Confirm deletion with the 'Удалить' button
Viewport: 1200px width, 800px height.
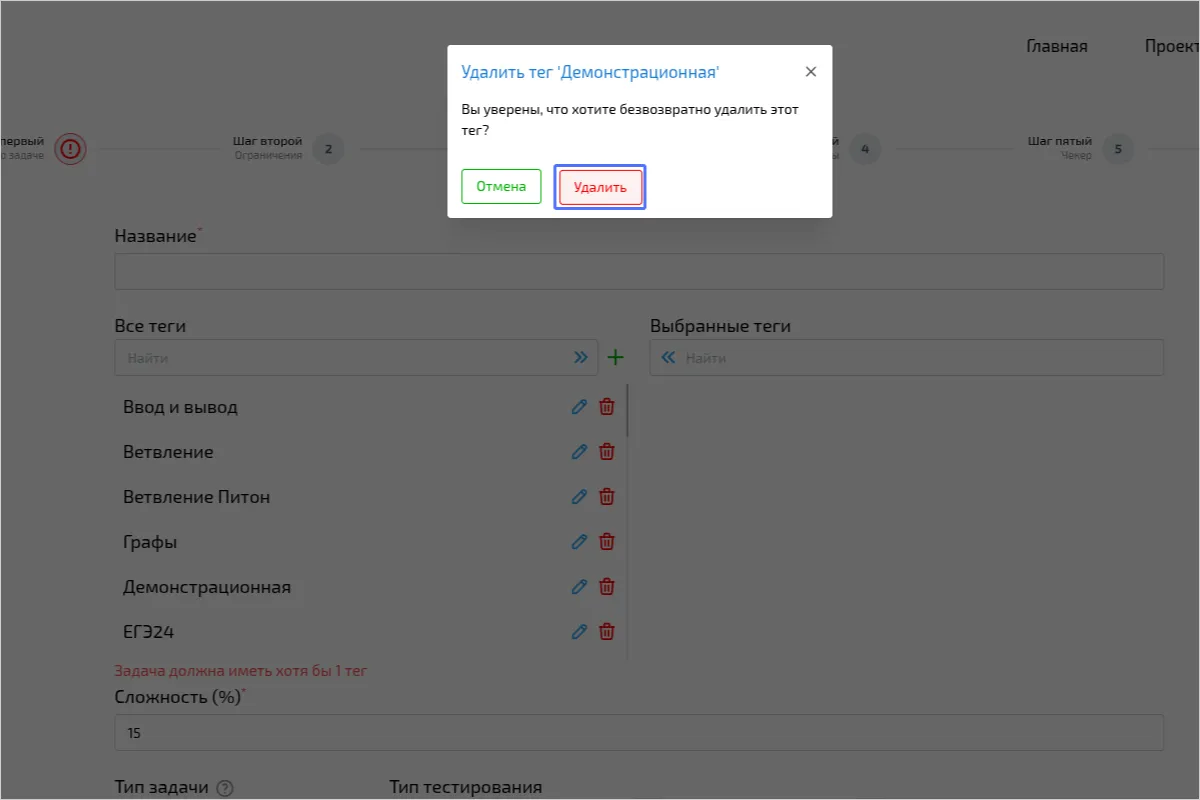pos(599,186)
